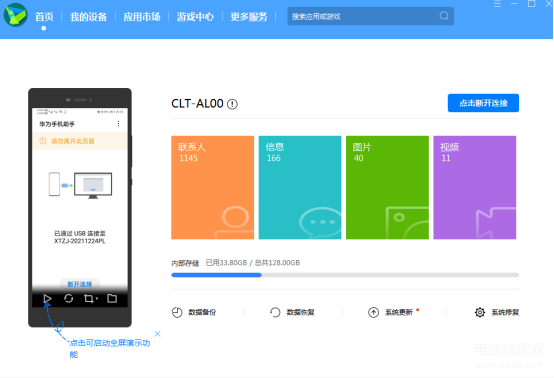Click the CLT-AL00 device name
554x378 pixels.
point(197,104)
